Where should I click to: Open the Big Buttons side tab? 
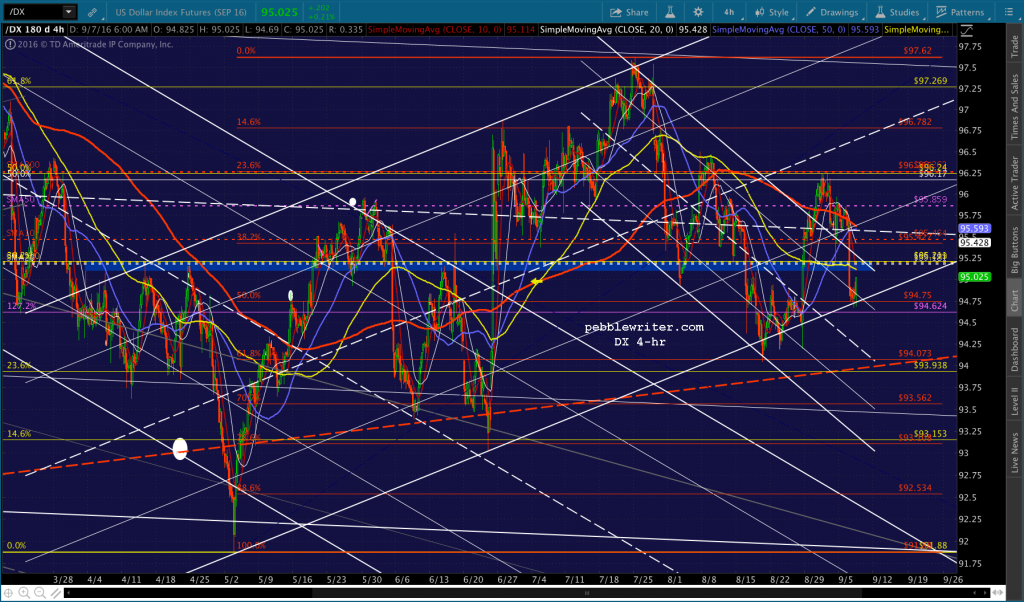point(1015,250)
